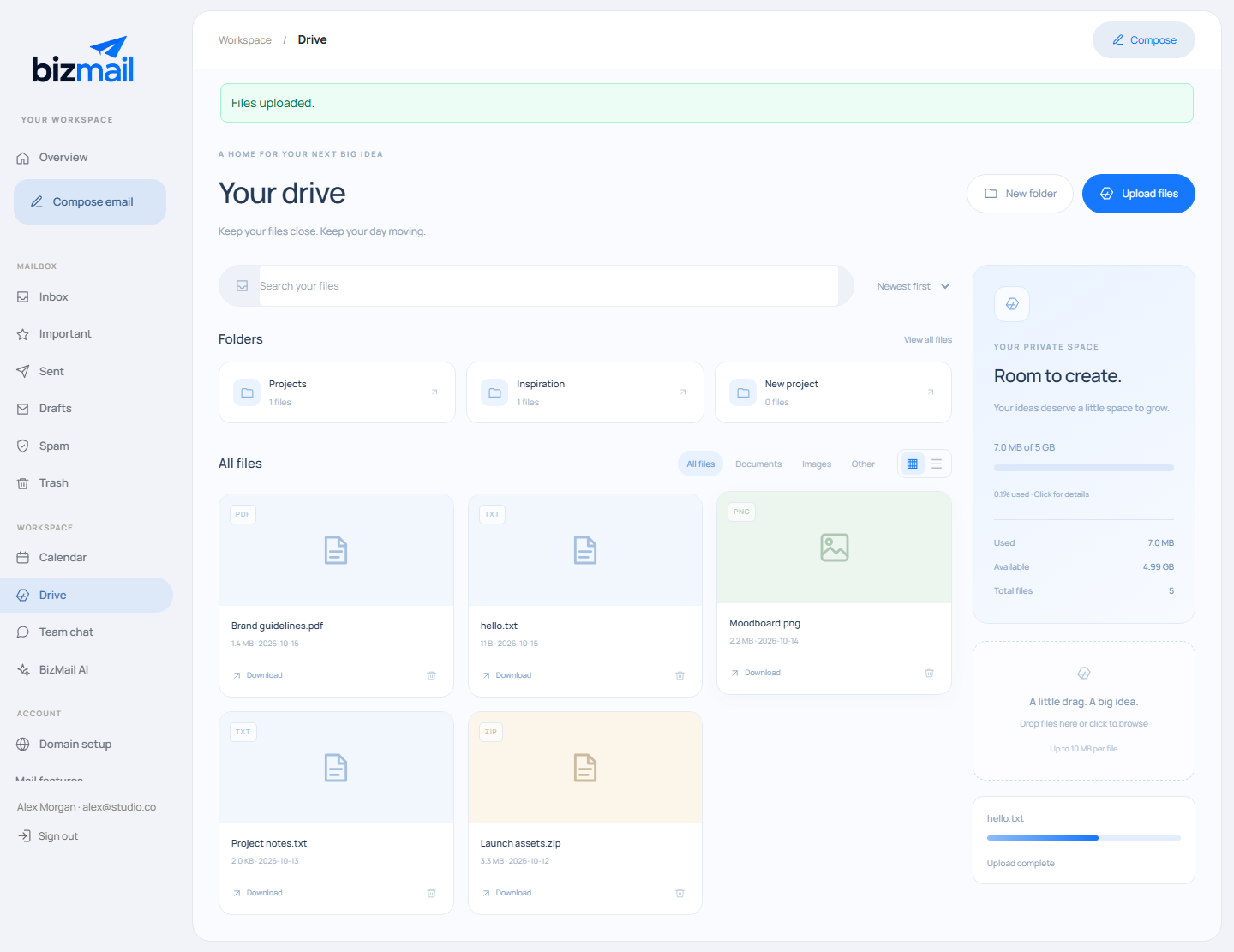Download Project notes.txt
1234x952 pixels.
pos(258,893)
